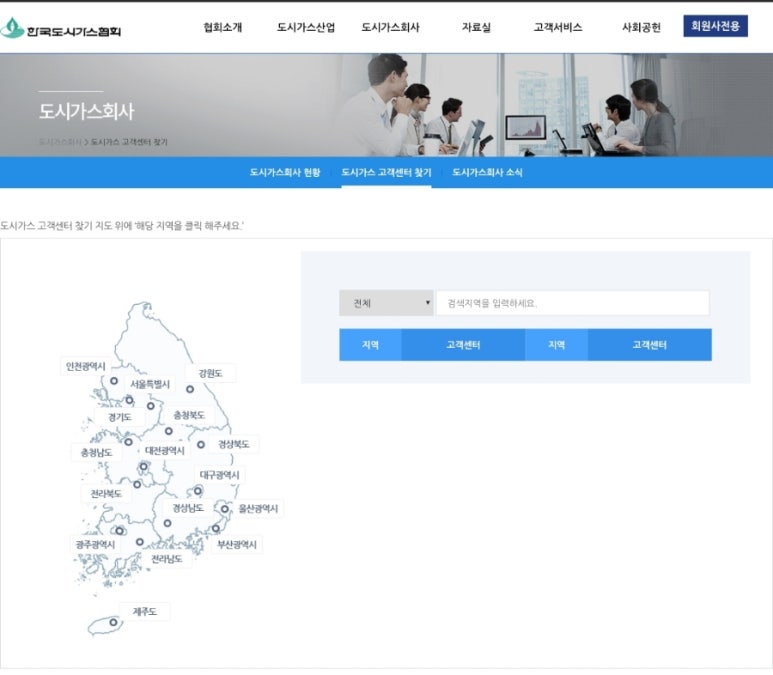Click the map marker dot for 충청북도
Screen dimensions: 773x675
[x=169, y=431]
